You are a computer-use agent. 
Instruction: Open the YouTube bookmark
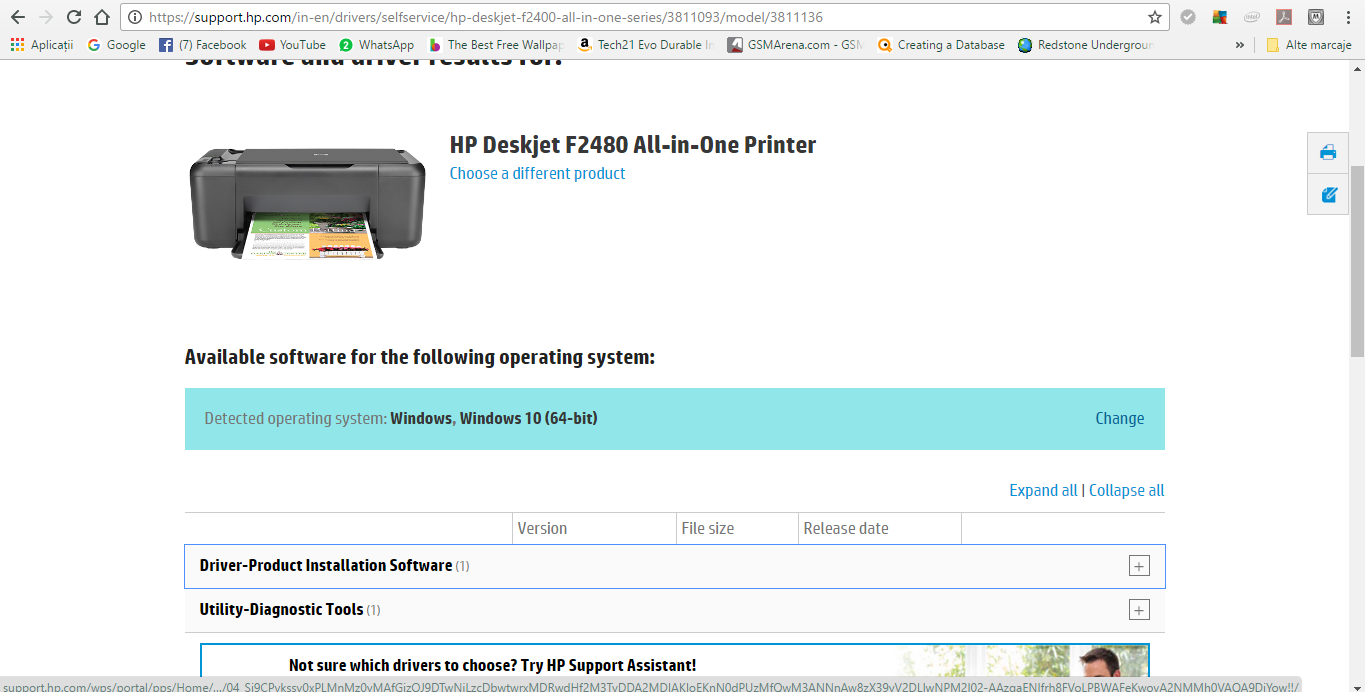pos(293,45)
